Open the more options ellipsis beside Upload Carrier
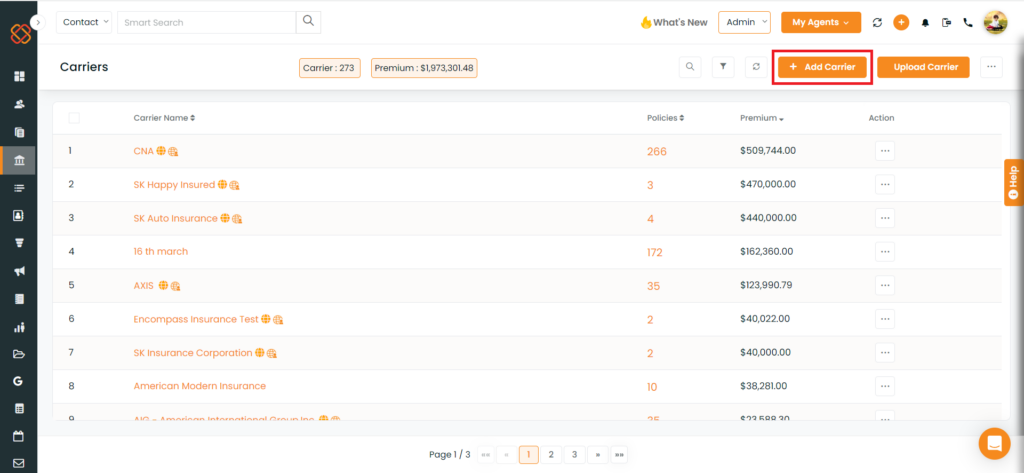The width and height of the screenshot is (1024, 473). [991, 67]
